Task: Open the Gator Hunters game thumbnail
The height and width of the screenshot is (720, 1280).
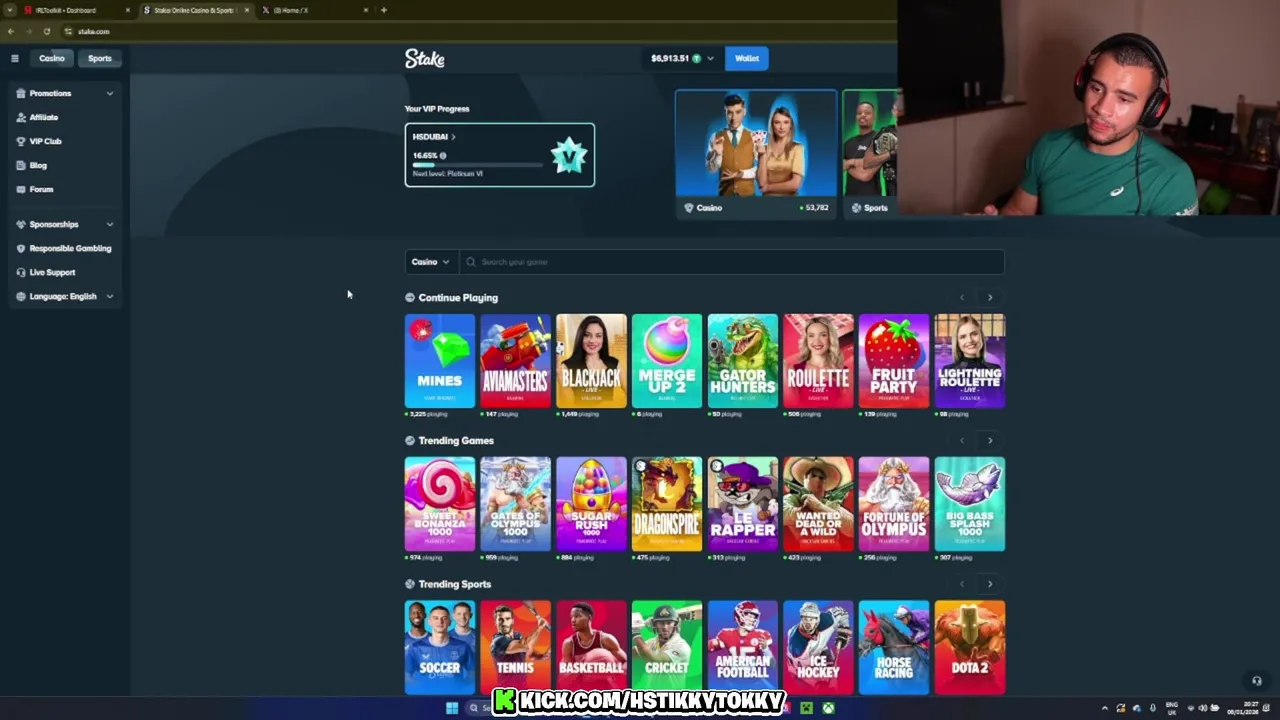Action: [743, 361]
